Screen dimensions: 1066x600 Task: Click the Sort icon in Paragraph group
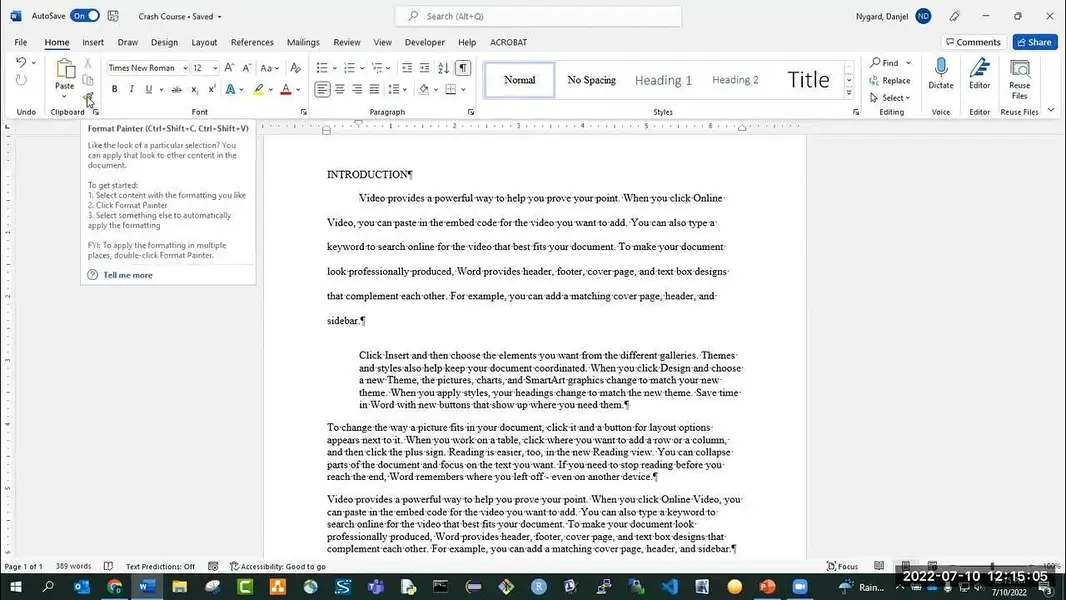click(x=443, y=68)
